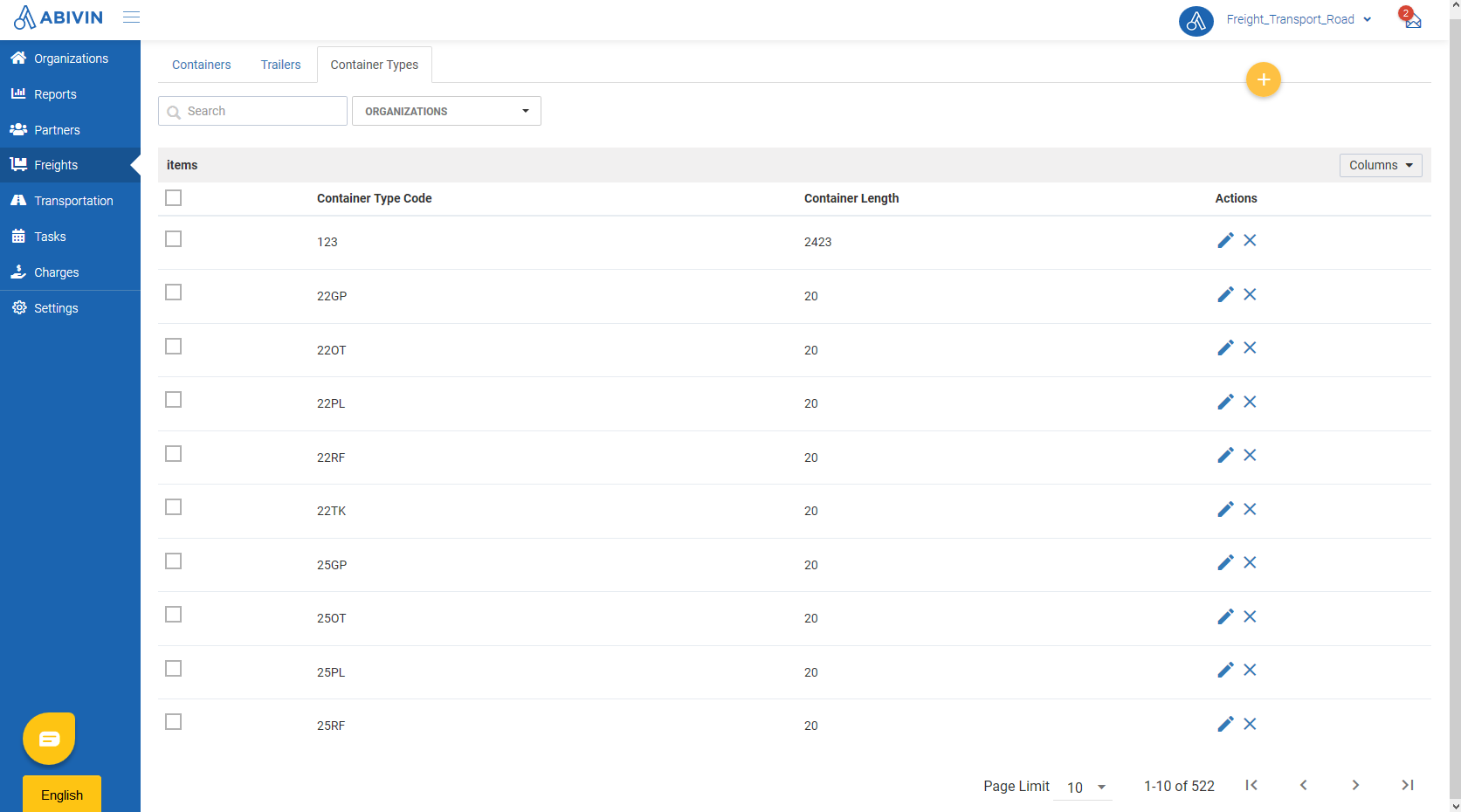Edit the 25GP container type
This screenshot has width=1461, height=812.
(1225, 562)
